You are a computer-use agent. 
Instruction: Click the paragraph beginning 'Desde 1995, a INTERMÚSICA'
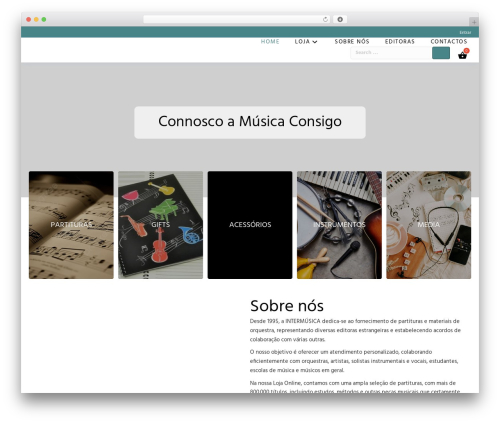click(355, 330)
